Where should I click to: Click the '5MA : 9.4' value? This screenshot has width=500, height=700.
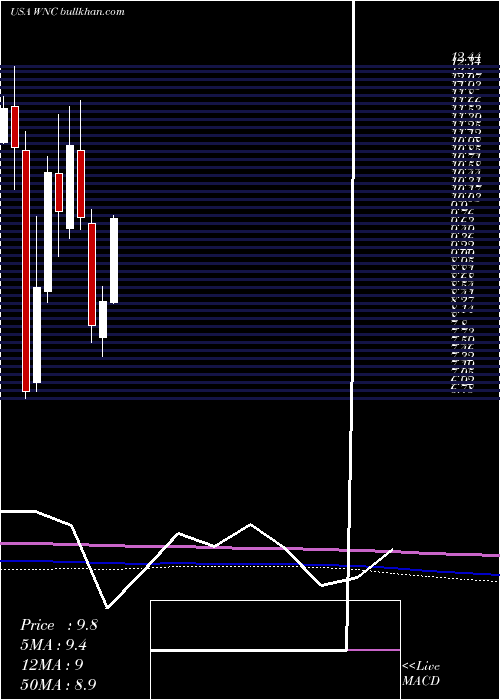pos(54,645)
